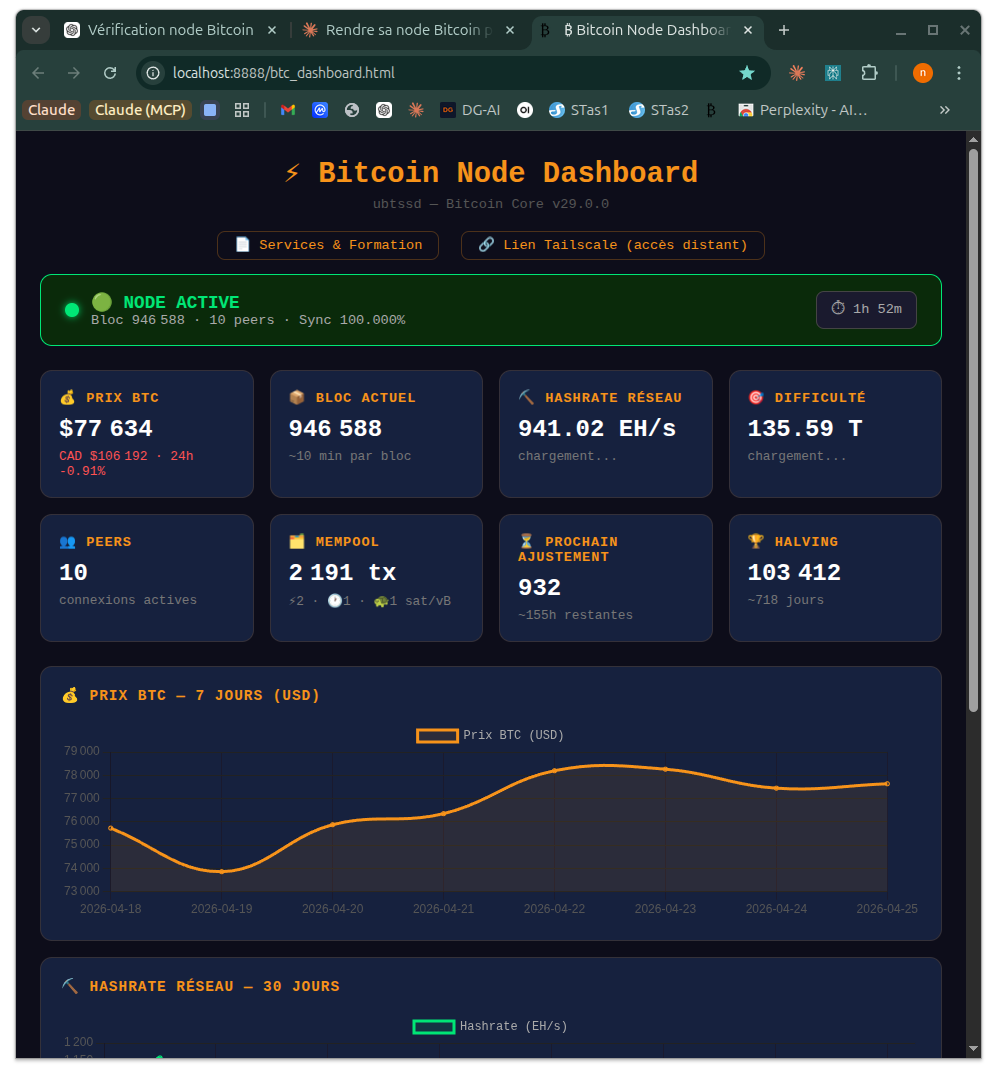This screenshot has width=997, height=1090.
Task: Show hidden bookmarks with the chevron
Action: (944, 110)
